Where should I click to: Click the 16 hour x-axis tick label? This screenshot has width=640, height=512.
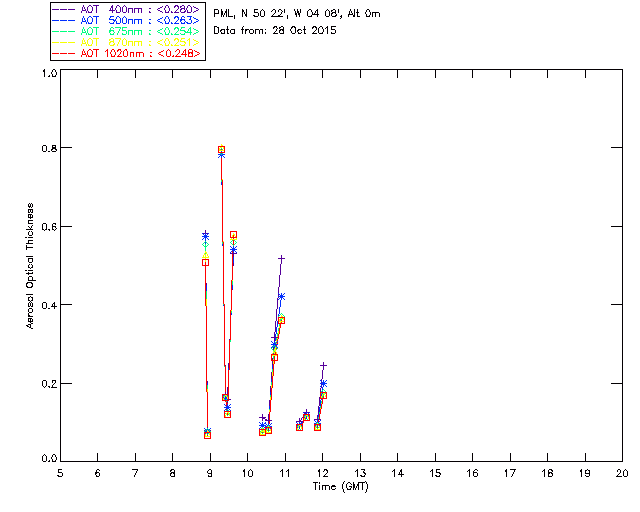pos(473,473)
